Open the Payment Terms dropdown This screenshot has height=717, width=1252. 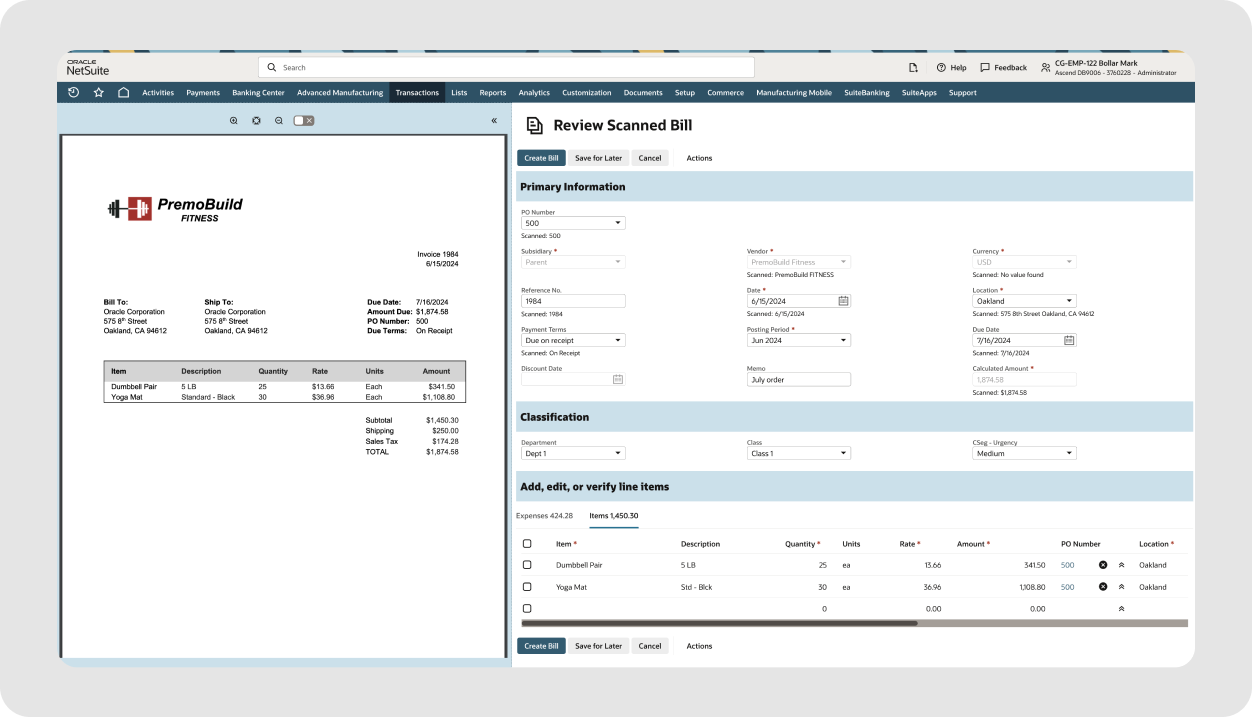tap(572, 340)
